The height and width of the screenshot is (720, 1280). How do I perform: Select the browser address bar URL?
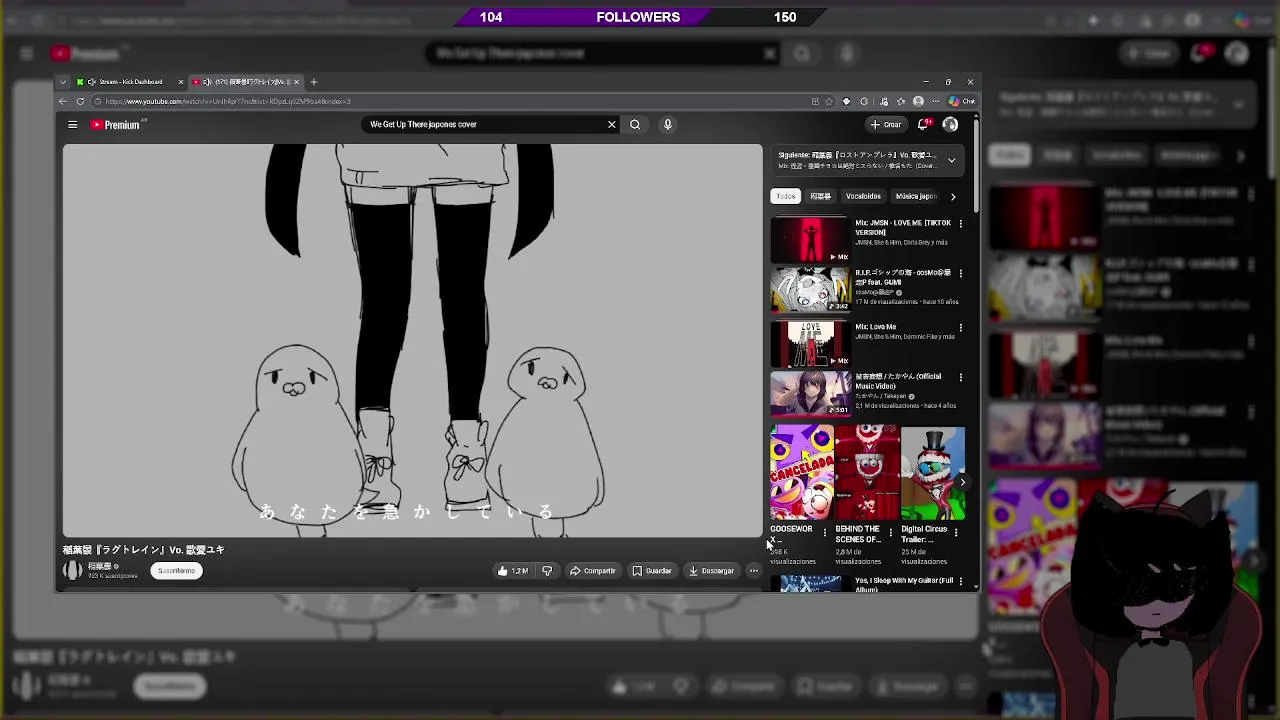point(228,101)
